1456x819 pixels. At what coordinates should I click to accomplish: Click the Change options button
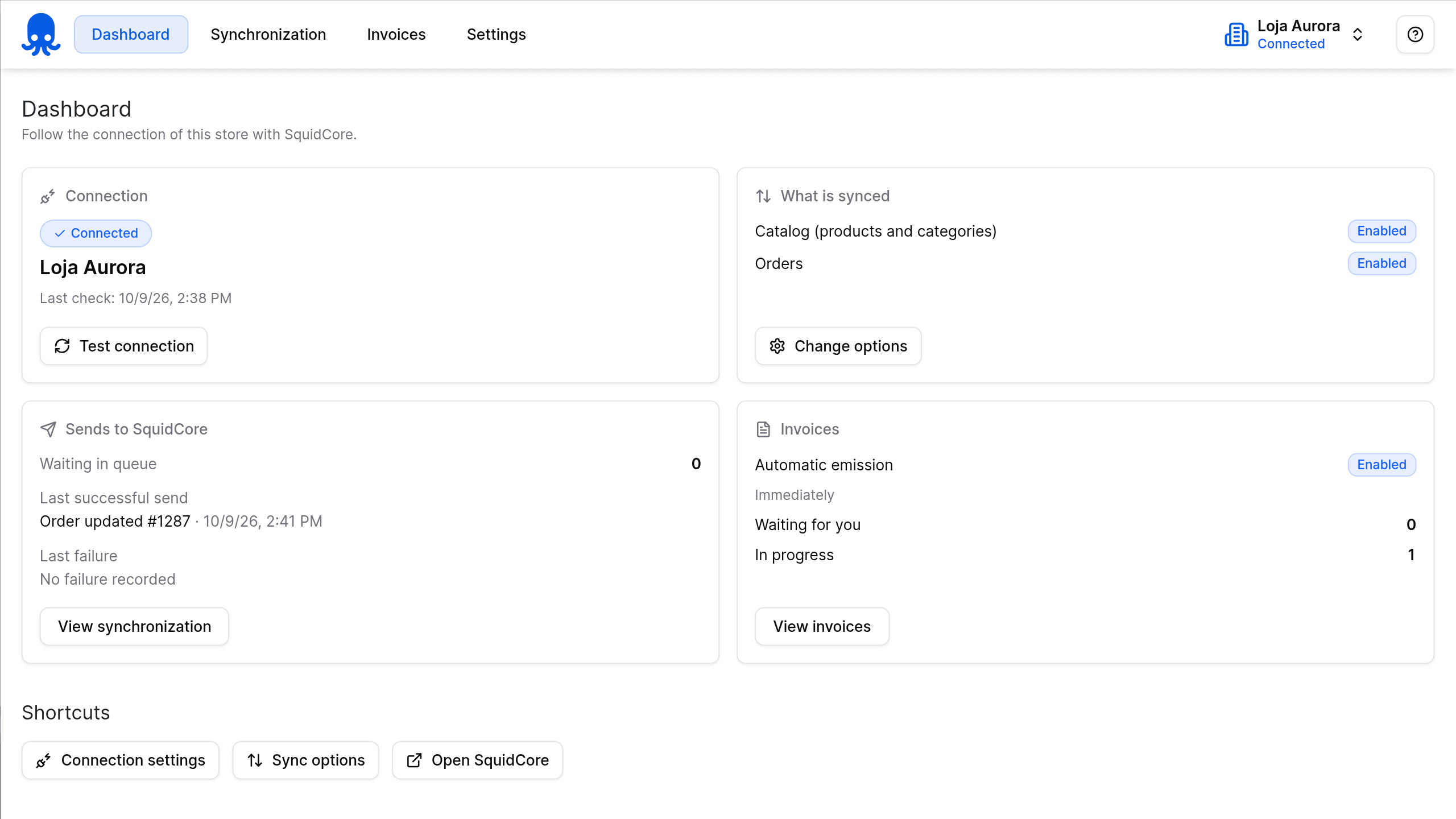[x=838, y=346]
